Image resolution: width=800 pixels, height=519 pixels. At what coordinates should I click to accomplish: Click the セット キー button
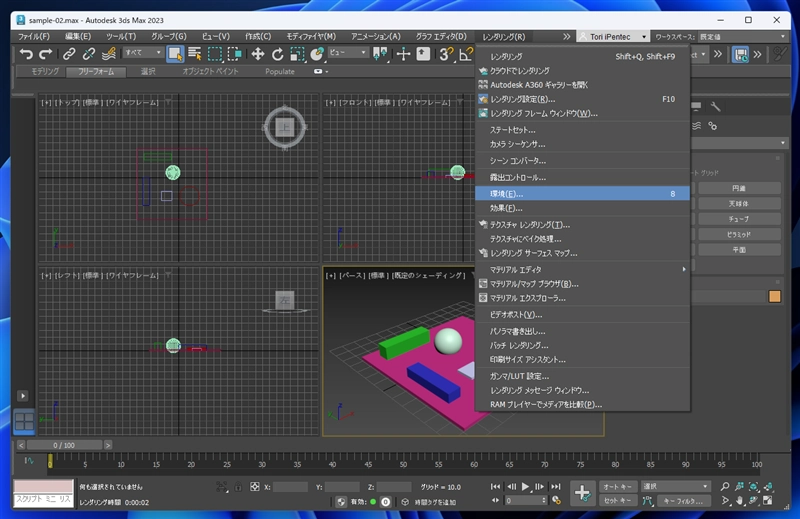617,501
